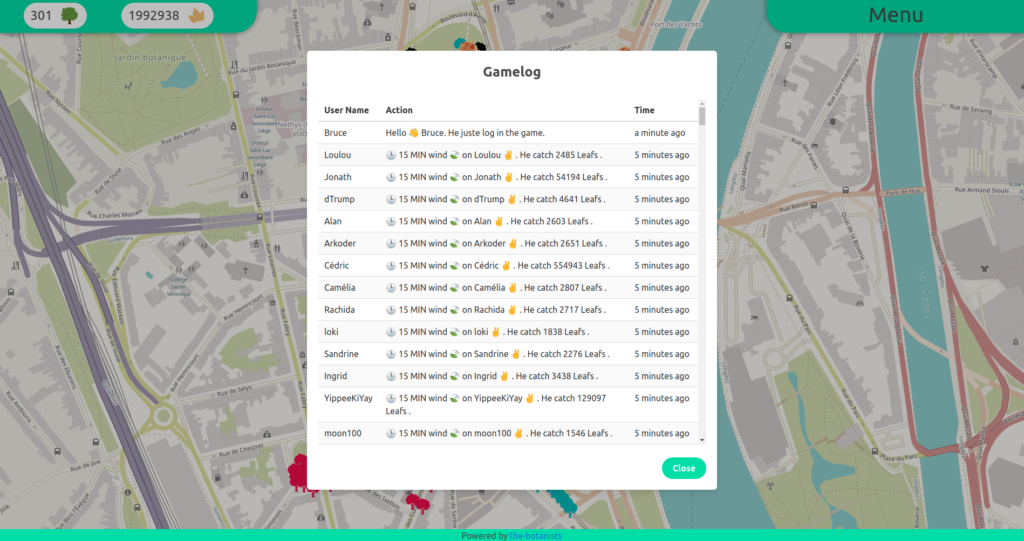
Task: Click the Time column header
Action: pyautogui.click(x=644, y=110)
